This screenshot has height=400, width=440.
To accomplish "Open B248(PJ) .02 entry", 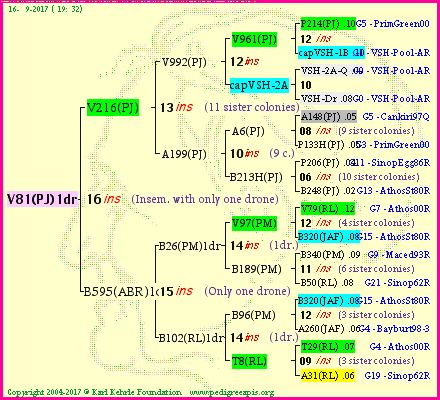I will 328,191.
